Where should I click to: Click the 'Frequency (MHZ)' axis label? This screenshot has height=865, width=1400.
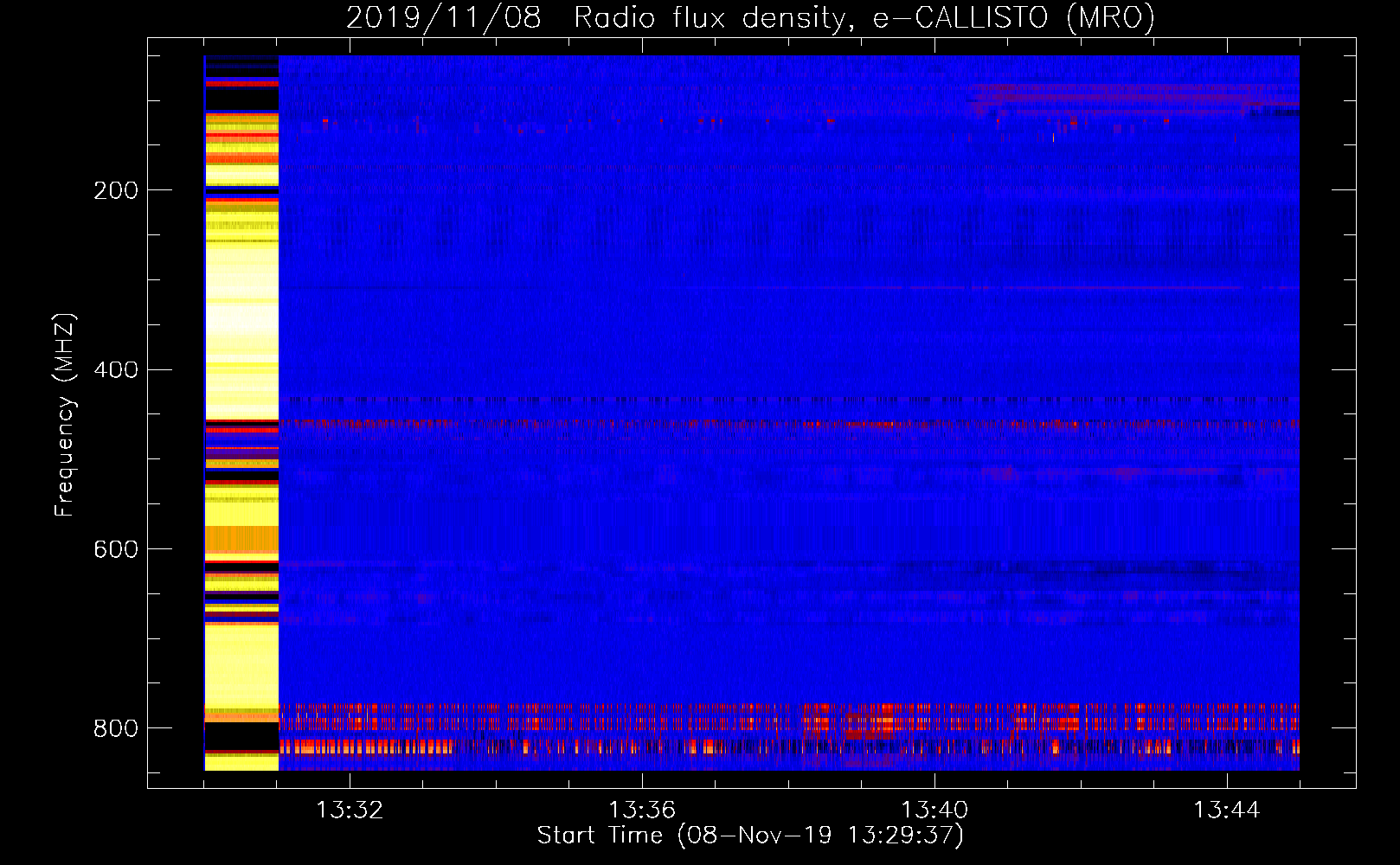pos(65,415)
